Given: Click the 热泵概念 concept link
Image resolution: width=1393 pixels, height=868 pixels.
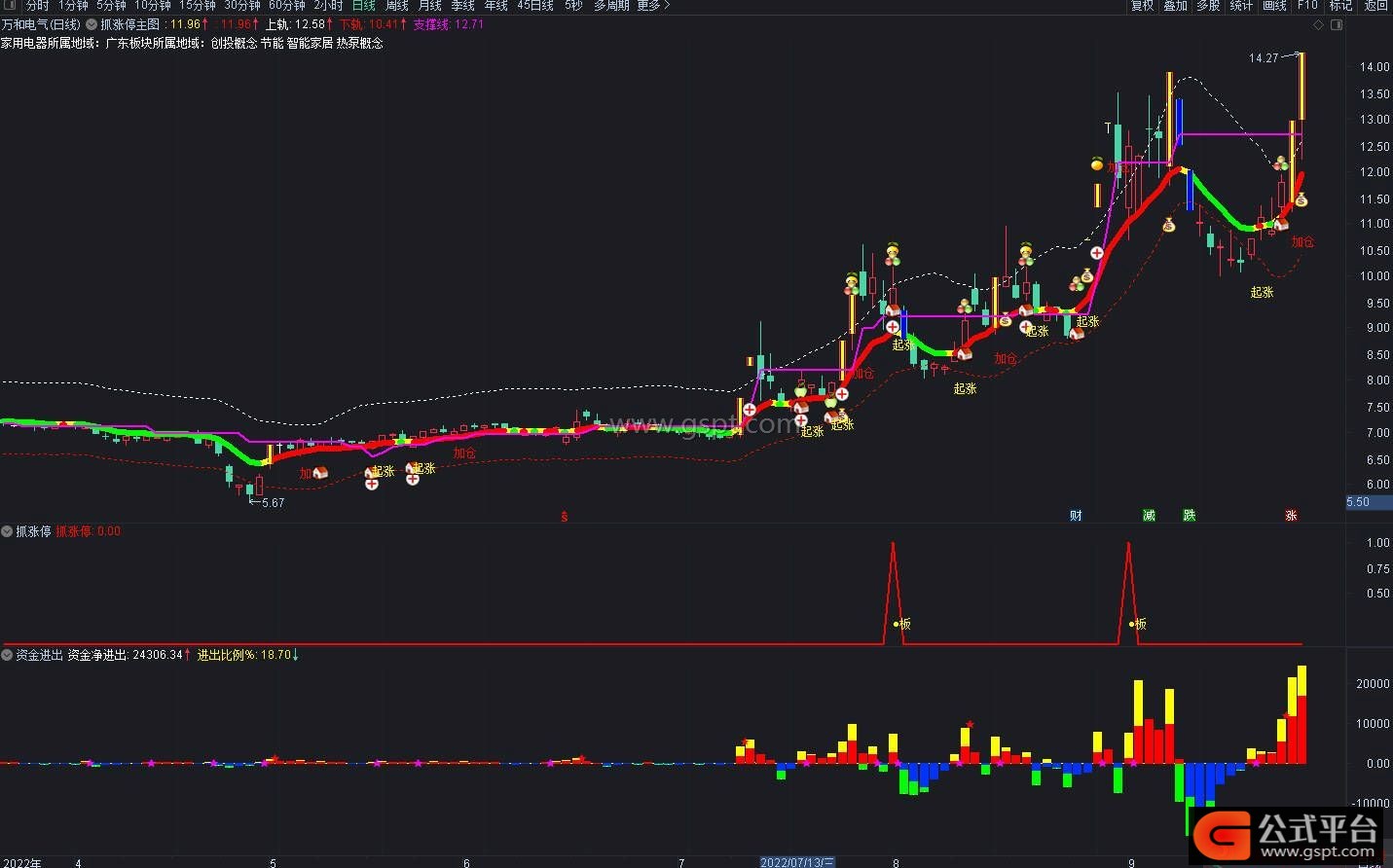Looking at the screenshot, I should (360, 43).
